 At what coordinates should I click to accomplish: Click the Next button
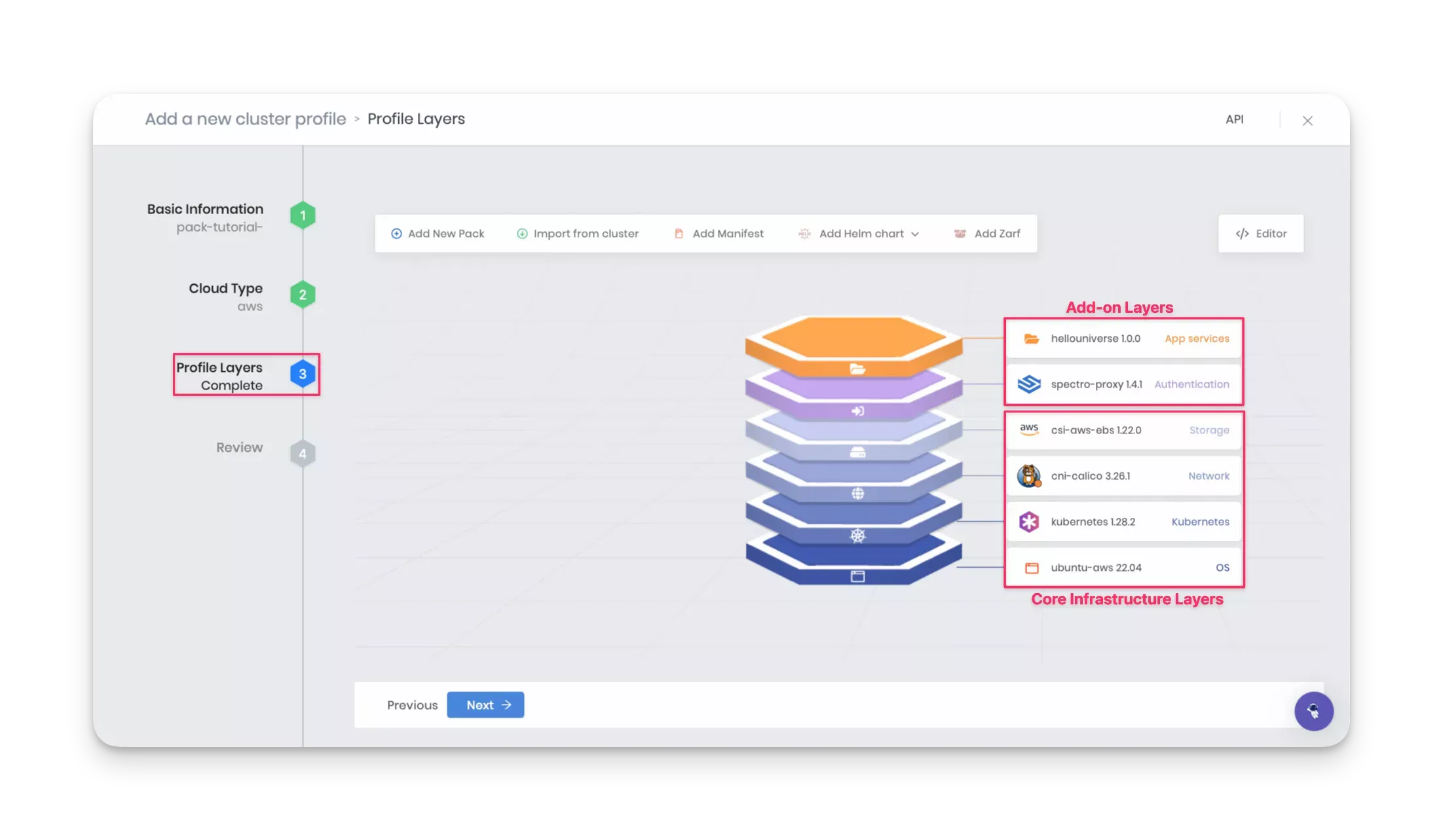[x=485, y=704]
